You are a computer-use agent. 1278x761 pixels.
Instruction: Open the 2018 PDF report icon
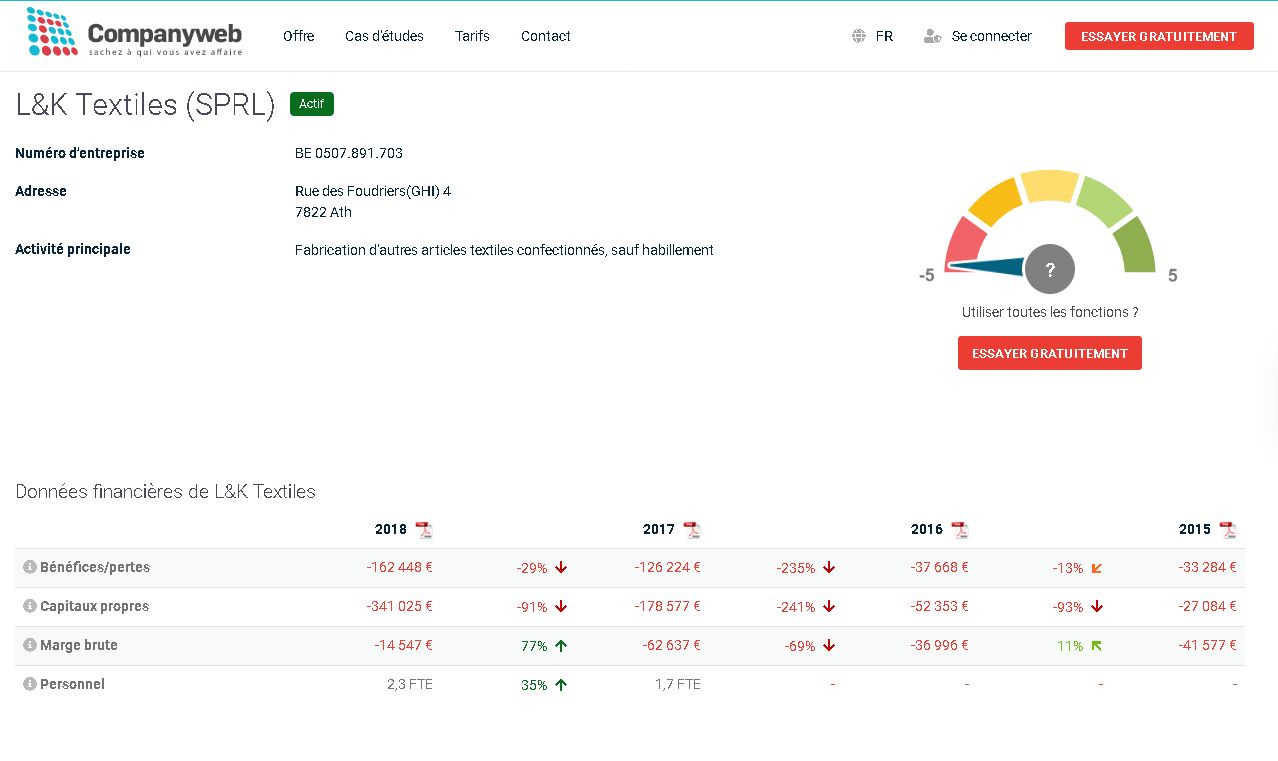(x=424, y=530)
